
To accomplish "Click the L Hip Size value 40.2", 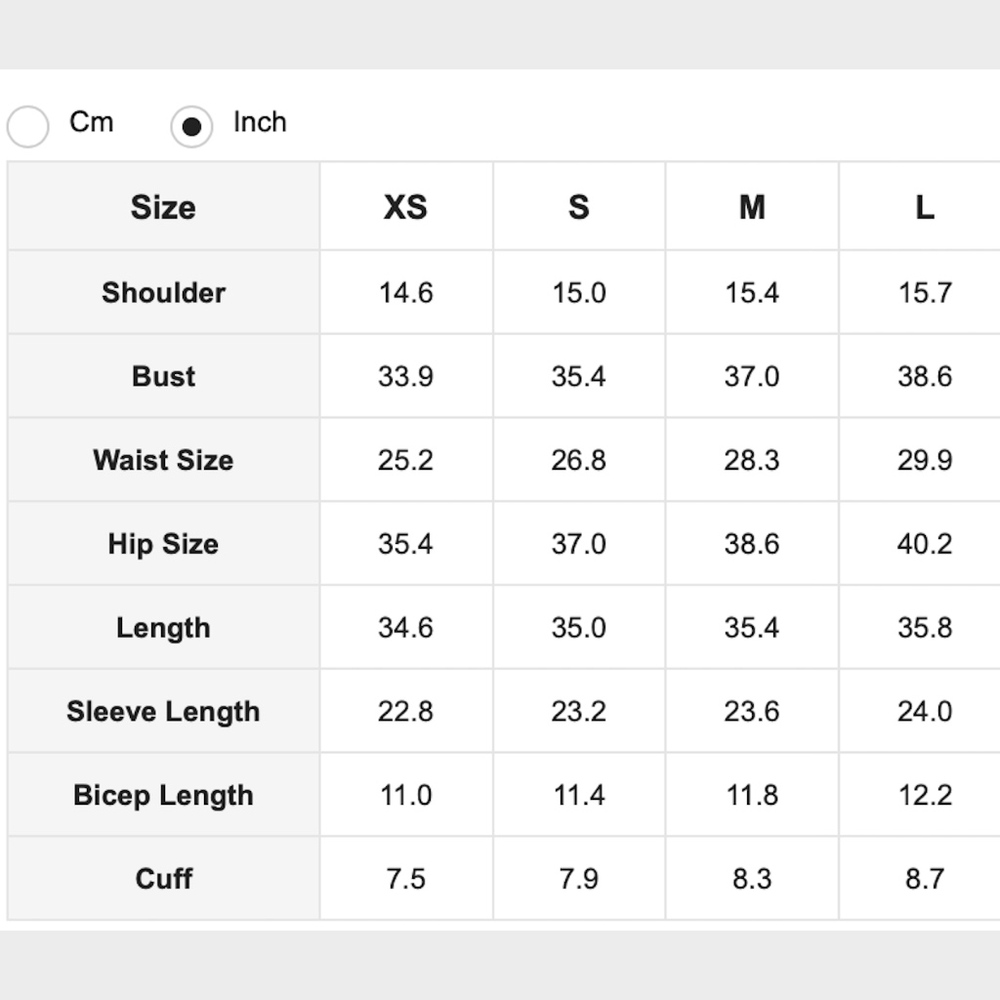I will [x=924, y=544].
